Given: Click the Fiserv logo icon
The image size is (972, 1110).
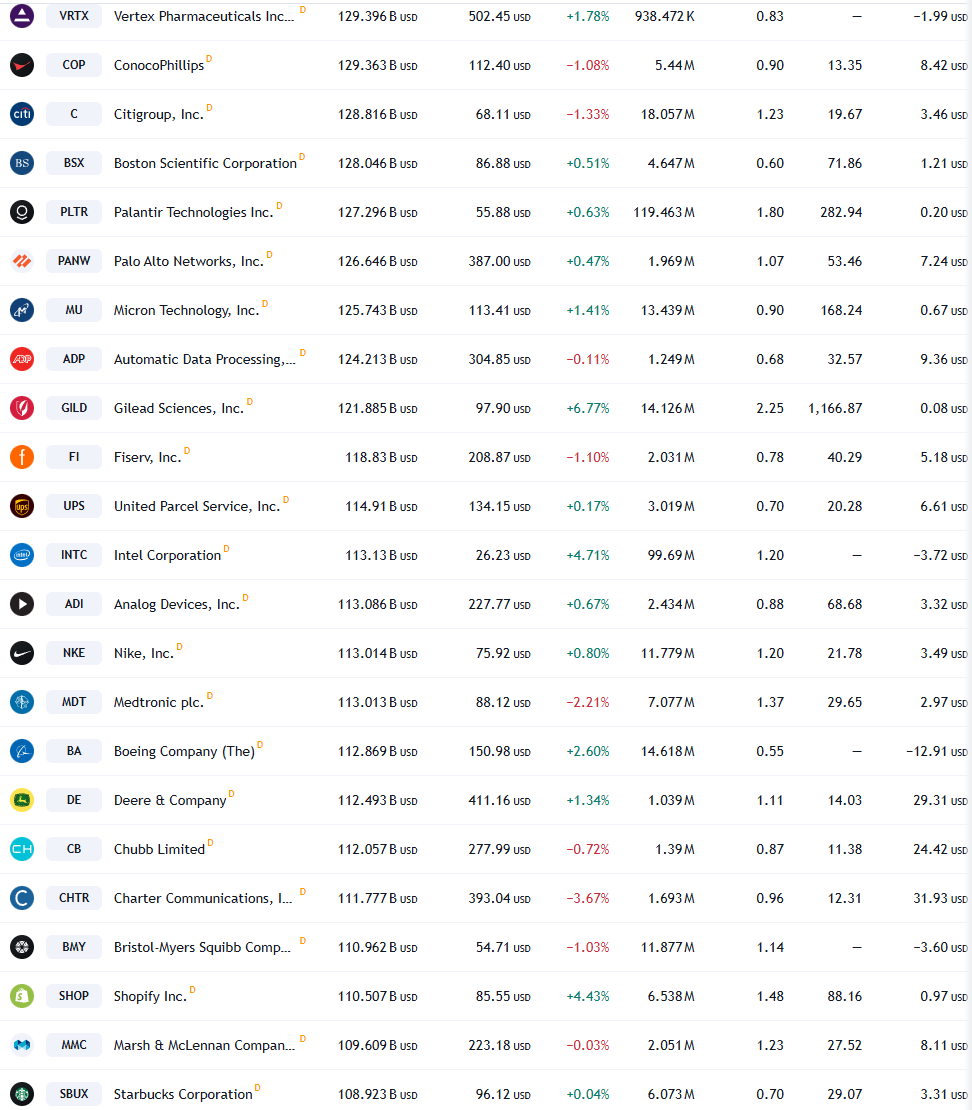Looking at the screenshot, I should point(22,457).
